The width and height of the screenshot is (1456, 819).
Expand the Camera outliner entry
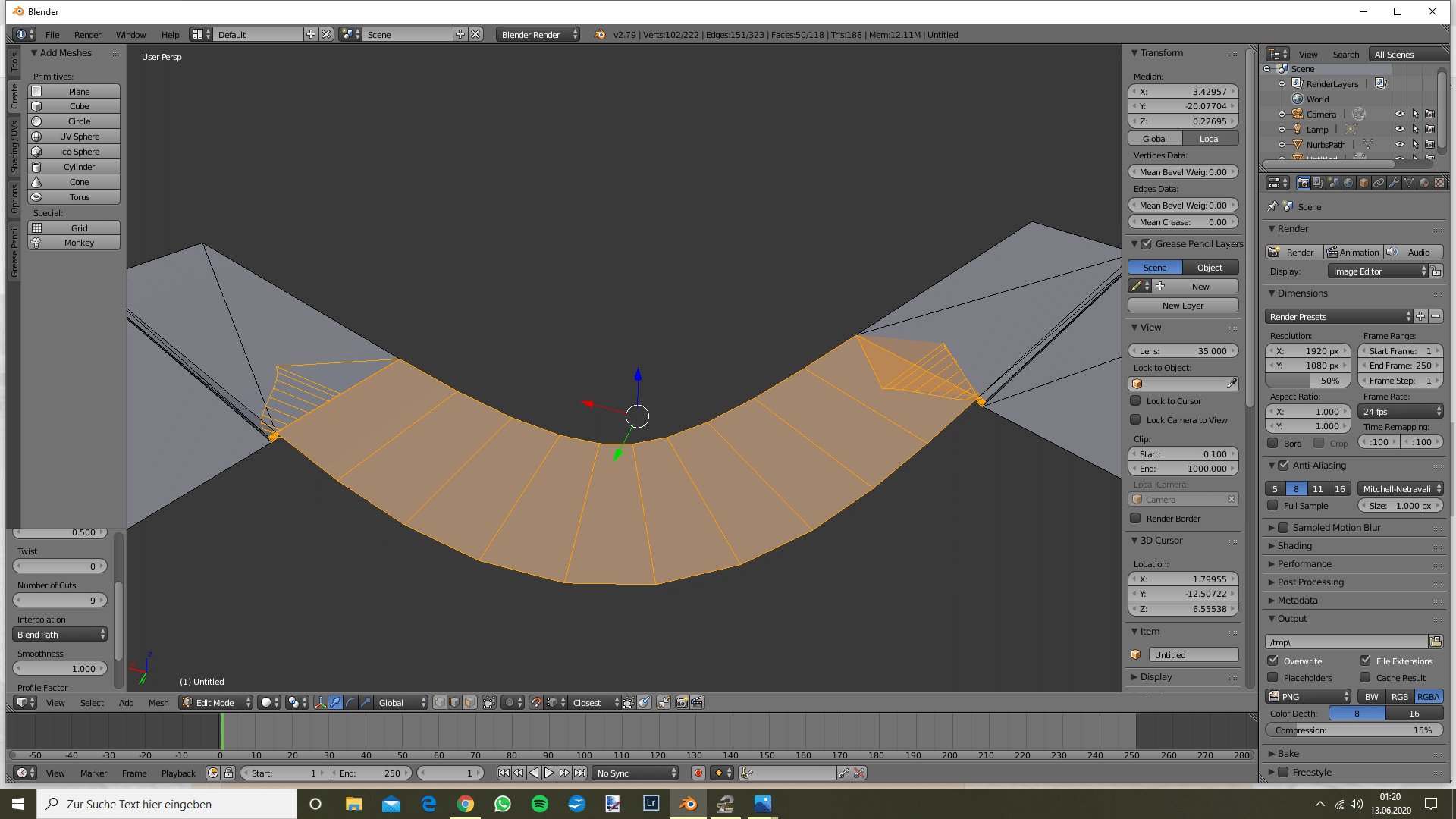pos(1282,115)
